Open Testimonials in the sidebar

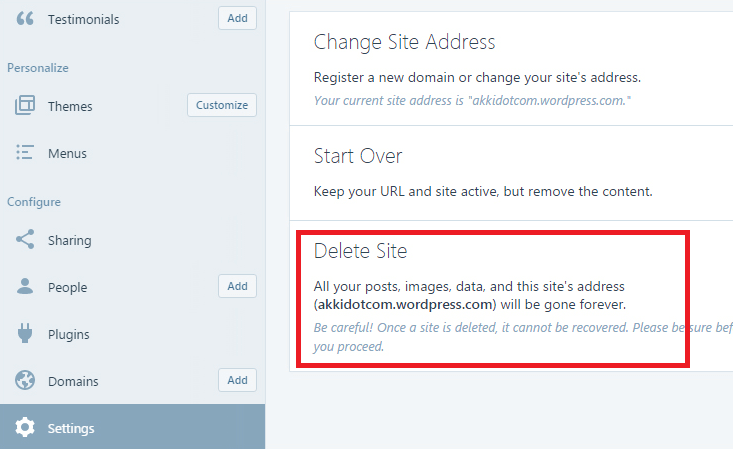point(84,19)
